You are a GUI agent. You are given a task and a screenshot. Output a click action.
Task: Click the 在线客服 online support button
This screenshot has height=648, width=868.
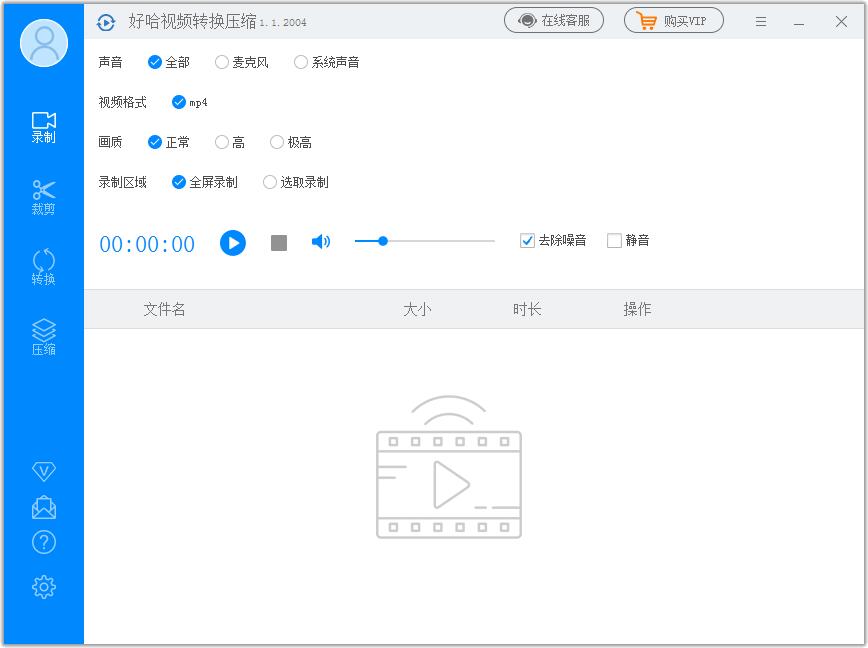coord(554,20)
